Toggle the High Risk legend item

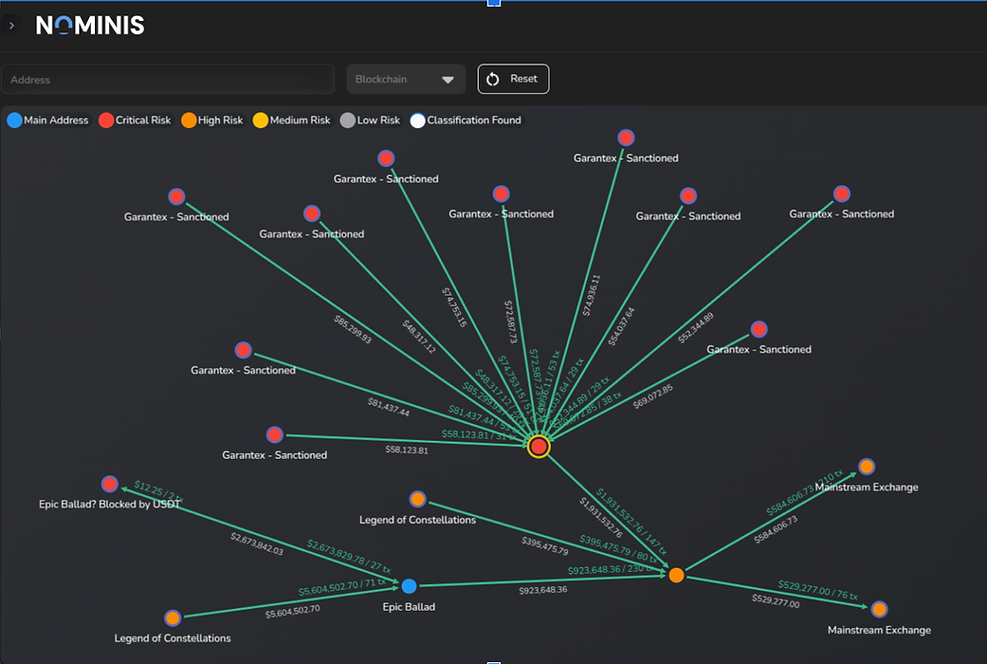pyautogui.click(x=212, y=120)
